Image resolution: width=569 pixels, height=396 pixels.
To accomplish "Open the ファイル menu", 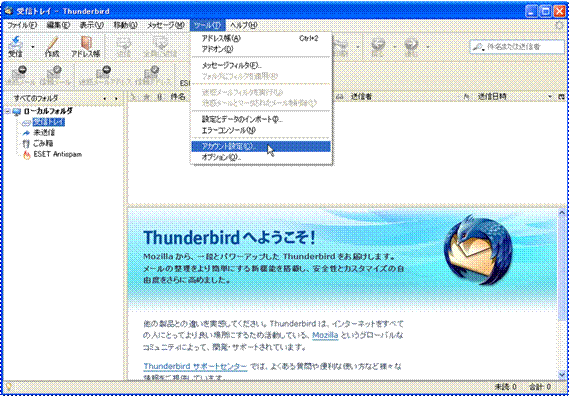I will tap(22, 25).
